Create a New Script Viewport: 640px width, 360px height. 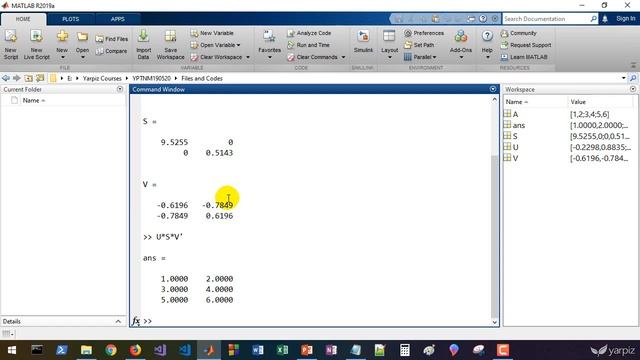click(11, 45)
